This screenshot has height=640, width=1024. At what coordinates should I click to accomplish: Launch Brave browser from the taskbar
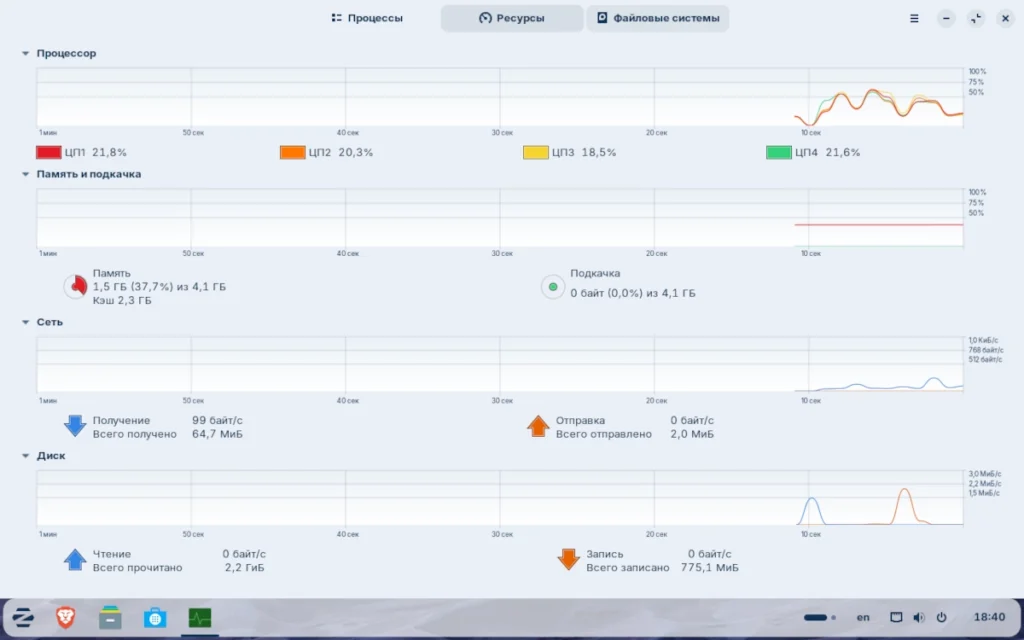(65, 617)
